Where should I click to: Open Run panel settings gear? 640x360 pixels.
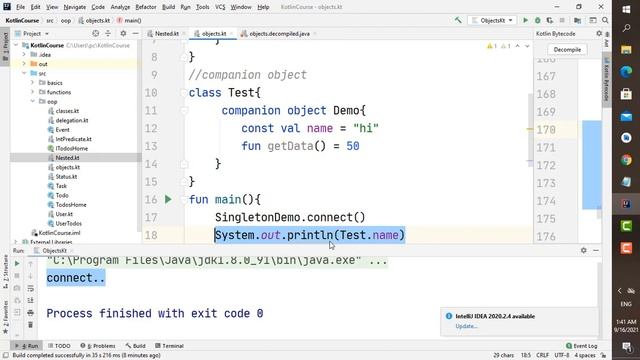(584, 250)
